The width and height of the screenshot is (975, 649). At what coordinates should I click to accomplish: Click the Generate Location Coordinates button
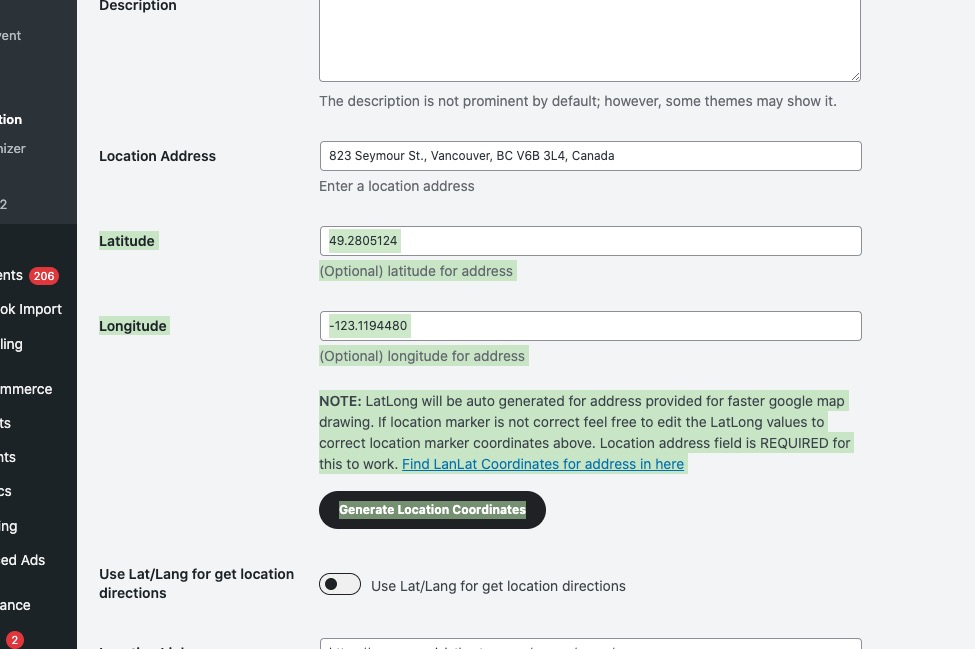pyautogui.click(x=432, y=510)
